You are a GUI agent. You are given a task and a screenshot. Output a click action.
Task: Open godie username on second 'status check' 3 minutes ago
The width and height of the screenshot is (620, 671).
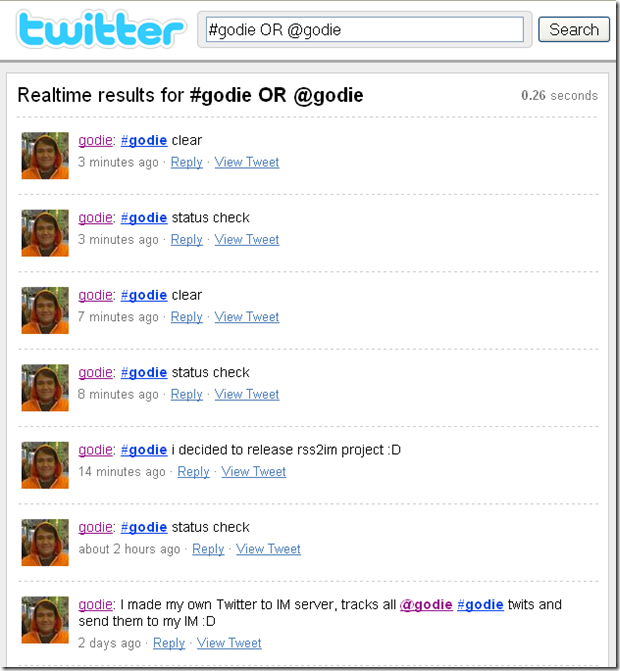coord(95,218)
